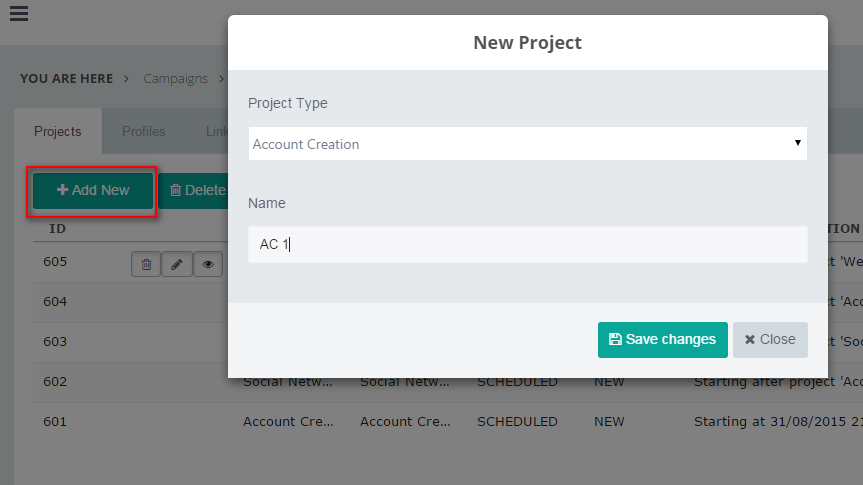Click the ID column header
This screenshot has width=863, height=485.
[57, 228]
